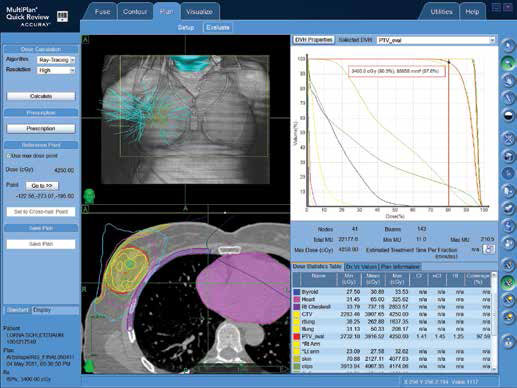
Task: Expand the Selected DVH PTV_eval dropdown
Action: pyautogui.click(x=436, y=40)
